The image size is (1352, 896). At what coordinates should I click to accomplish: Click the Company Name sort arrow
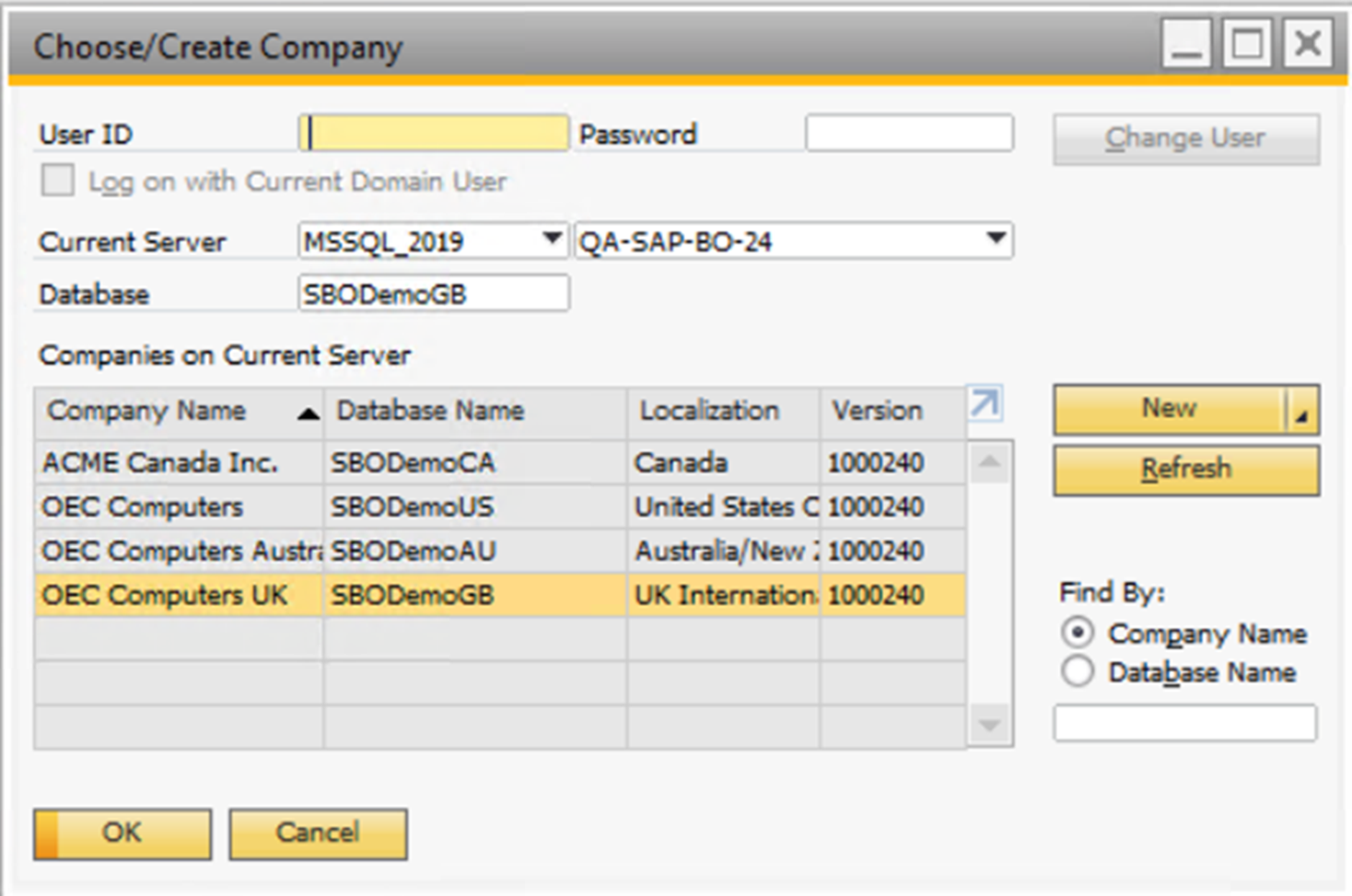pyautogui.click(x=308, y=413)
